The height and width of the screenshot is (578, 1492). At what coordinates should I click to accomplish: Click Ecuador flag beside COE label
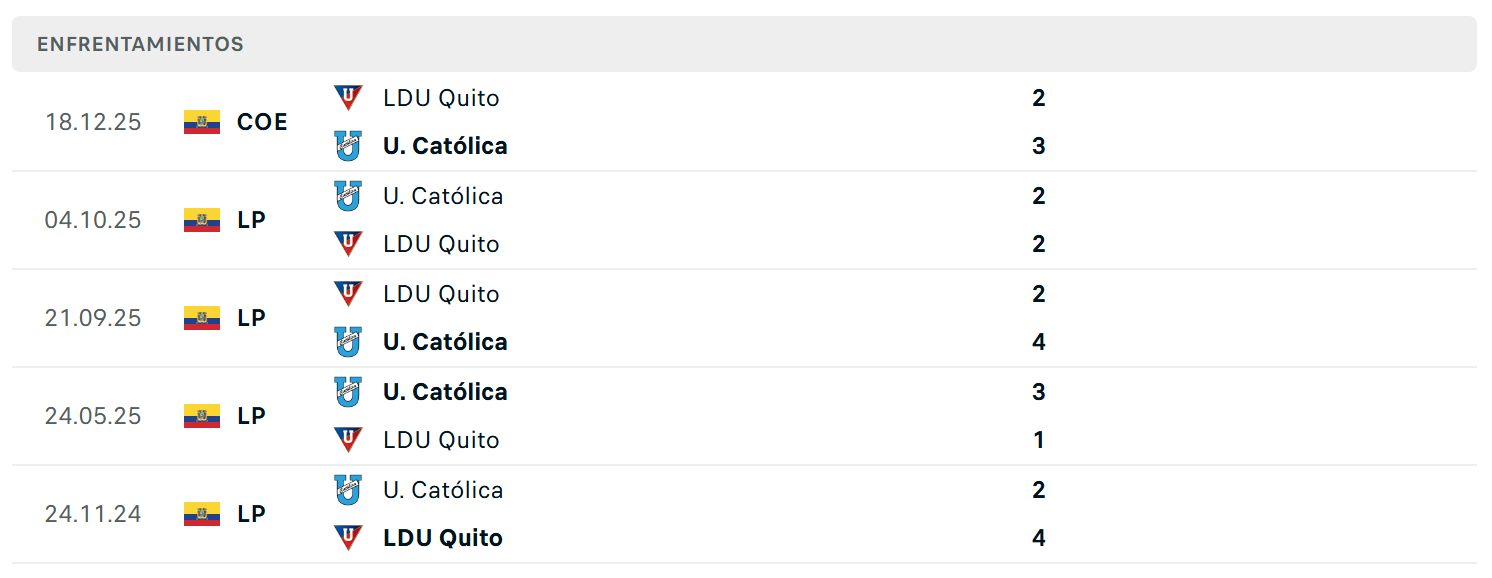tap(202, 122)
